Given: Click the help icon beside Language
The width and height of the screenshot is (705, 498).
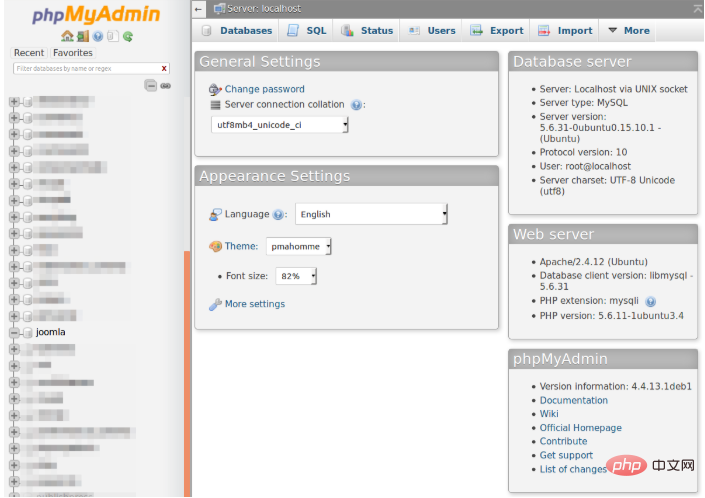Looking at the screenshot, I should click(278, 215).
